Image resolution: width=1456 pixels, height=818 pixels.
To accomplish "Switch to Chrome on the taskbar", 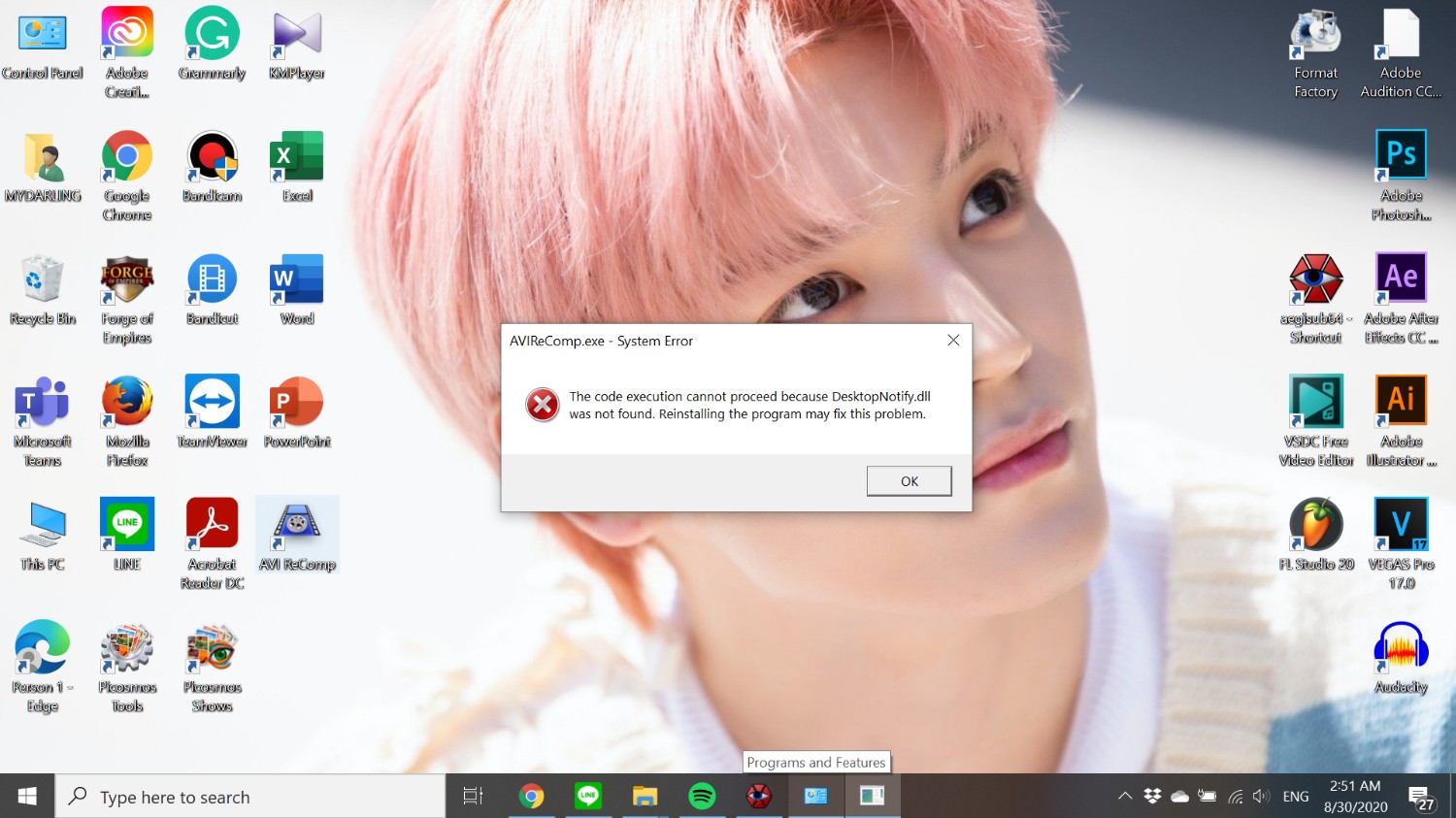I will pyautogui.click(x=531, y=796).
